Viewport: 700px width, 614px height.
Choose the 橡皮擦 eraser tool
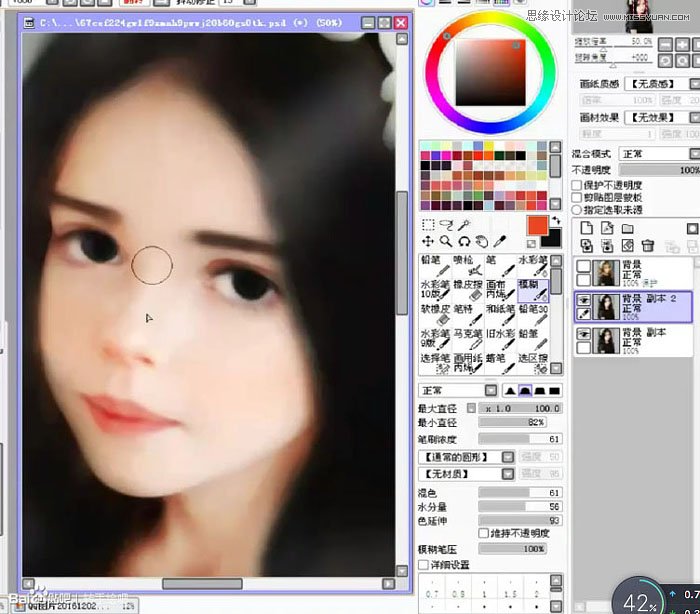[467, 290]
